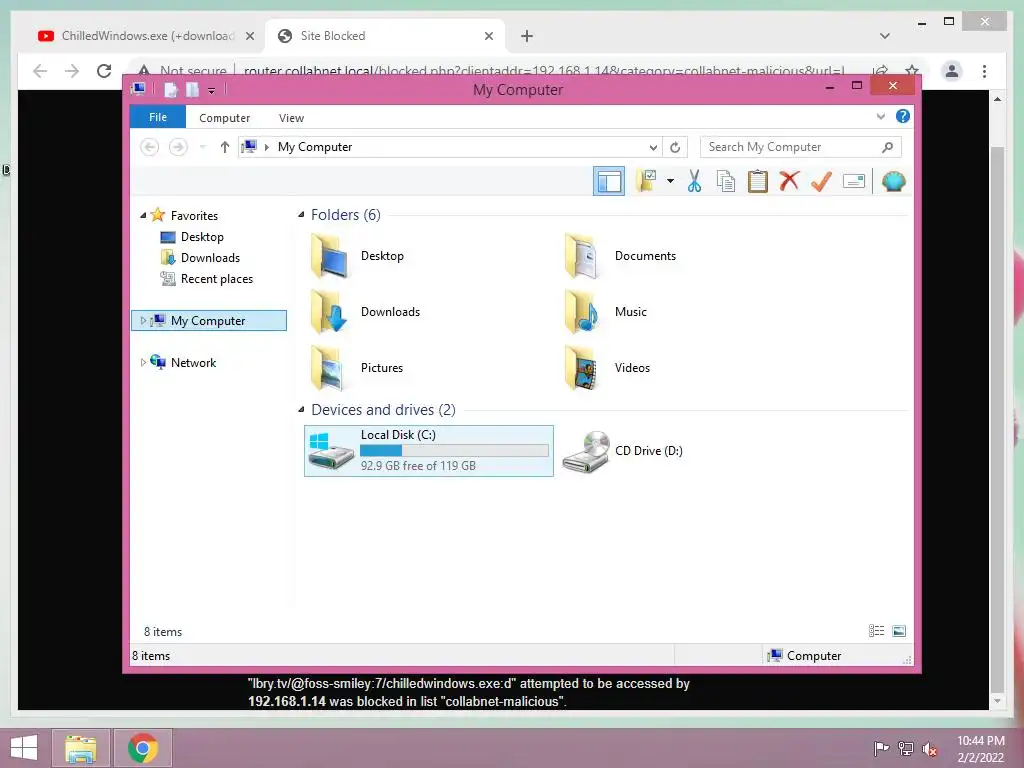The image size is (1024, 768).
Task: Click the muted volume tray icon
Action: pos(929,749)
